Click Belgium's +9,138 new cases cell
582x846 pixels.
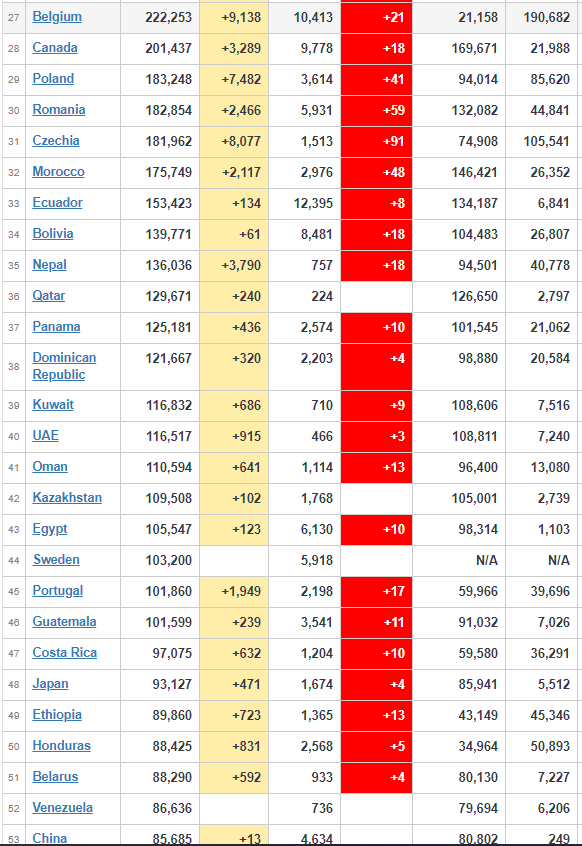point(234,17)
